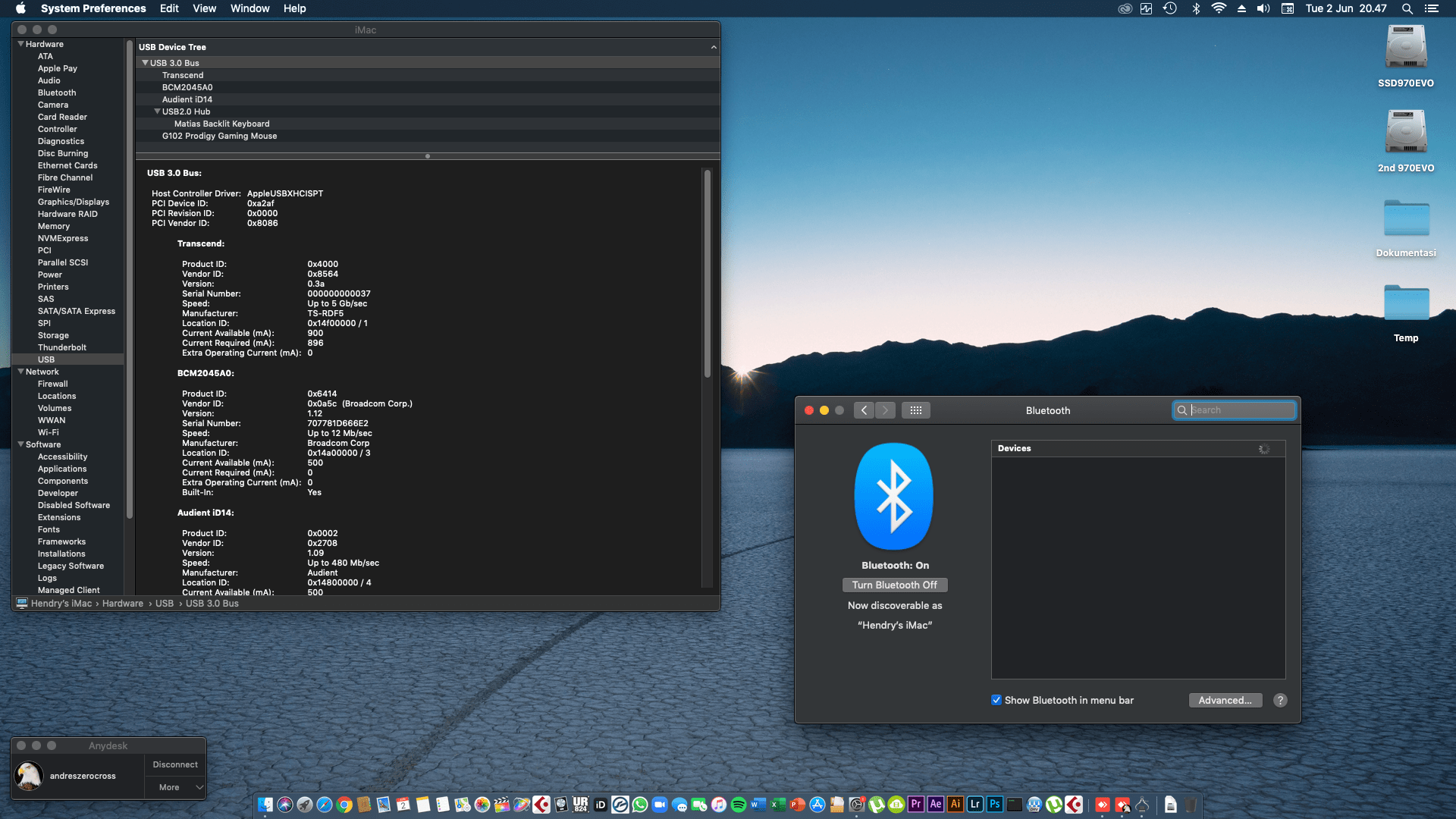Open WhatsApp from the Dock
Screen dimensions: 1456x819
(640, 805)
